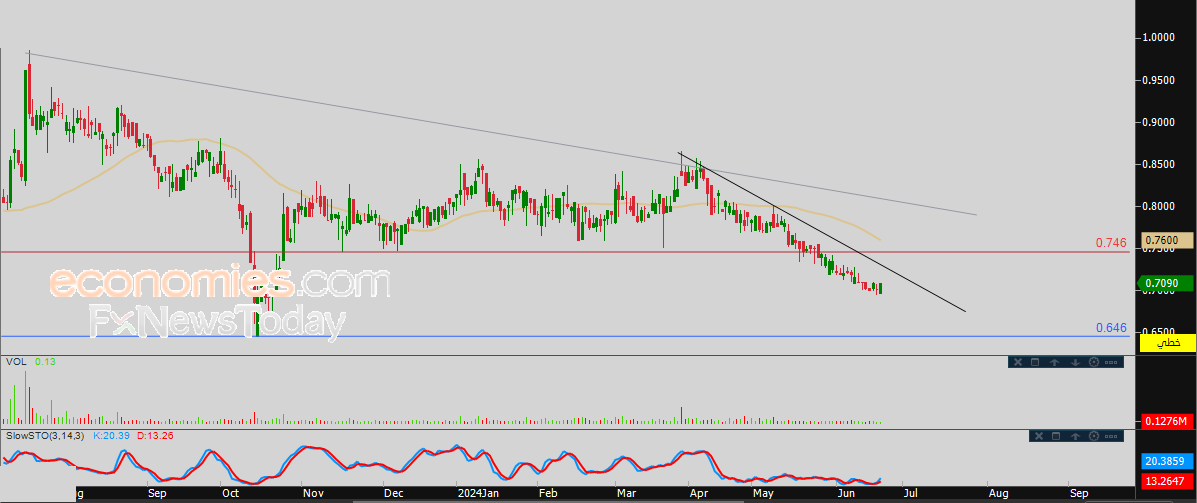
Task: Click the Apr time axis label
Action: [698, 493]
